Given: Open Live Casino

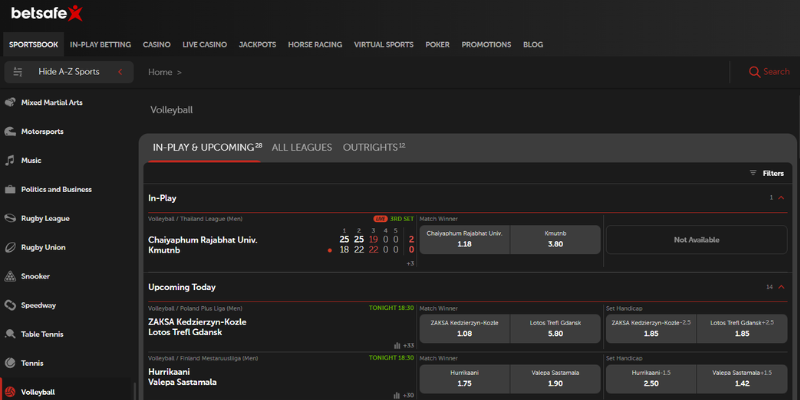Looking at the screenshot, I should coord(205,44).
